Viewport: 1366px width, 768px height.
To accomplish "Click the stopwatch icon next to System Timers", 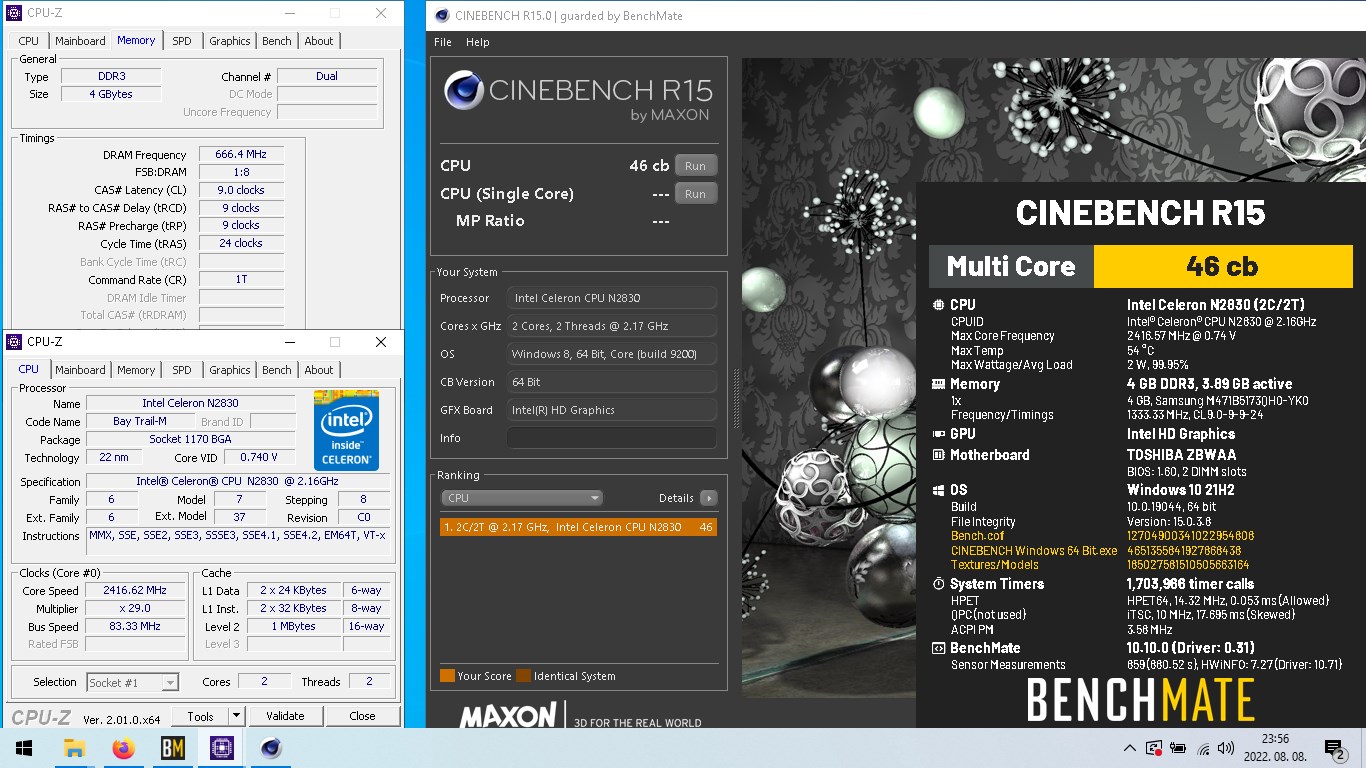I will (x=938, y=584).
